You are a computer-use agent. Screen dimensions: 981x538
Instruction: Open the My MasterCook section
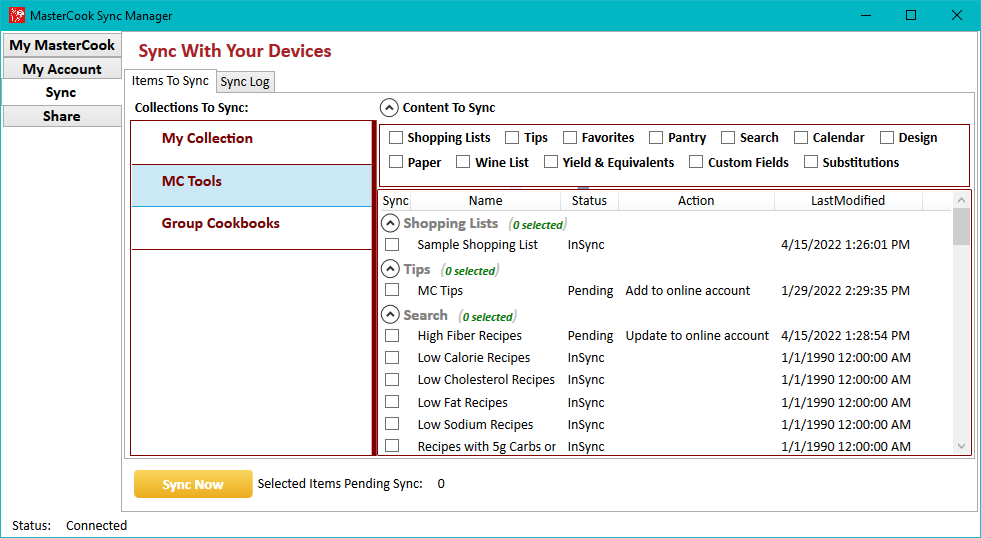(x=62, y=45)
